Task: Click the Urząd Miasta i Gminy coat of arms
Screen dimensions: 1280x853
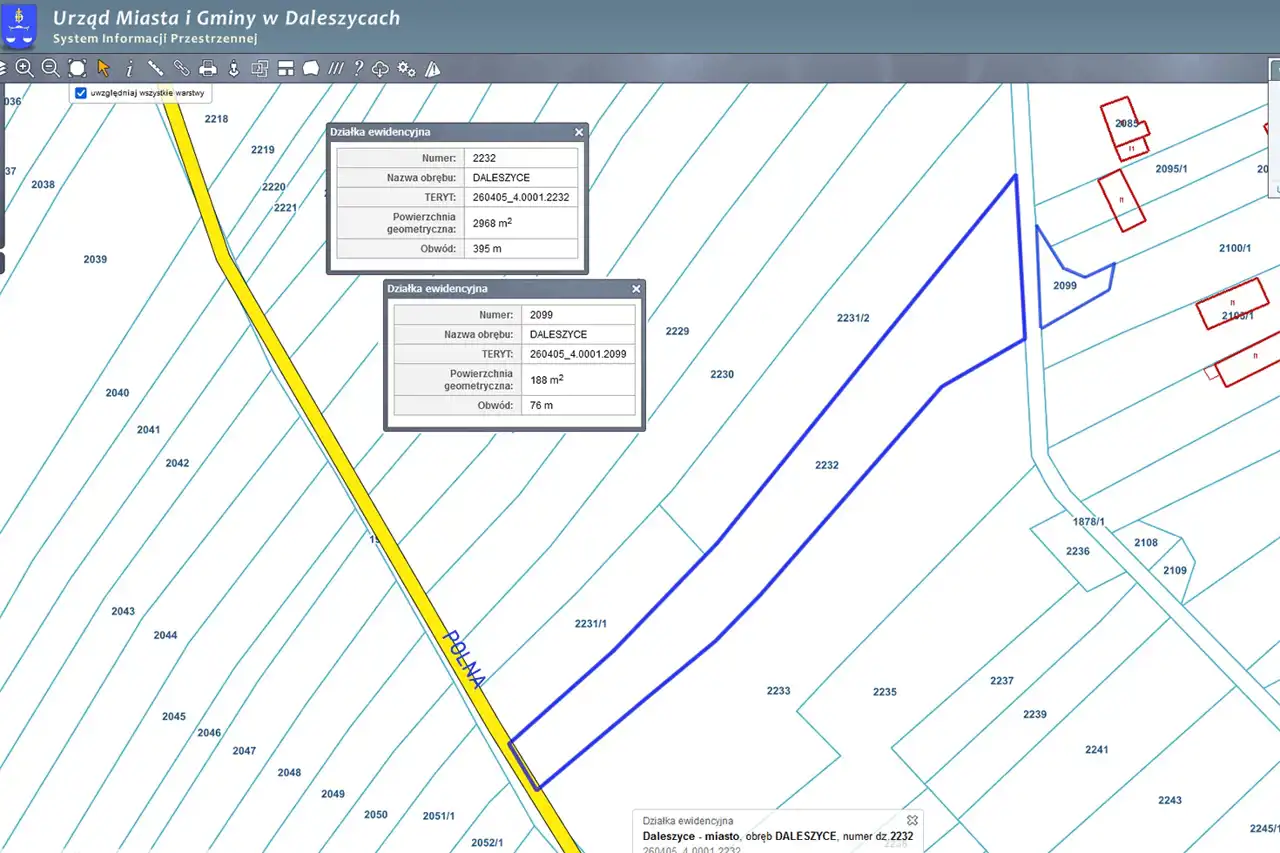Action: click(20, 26)
